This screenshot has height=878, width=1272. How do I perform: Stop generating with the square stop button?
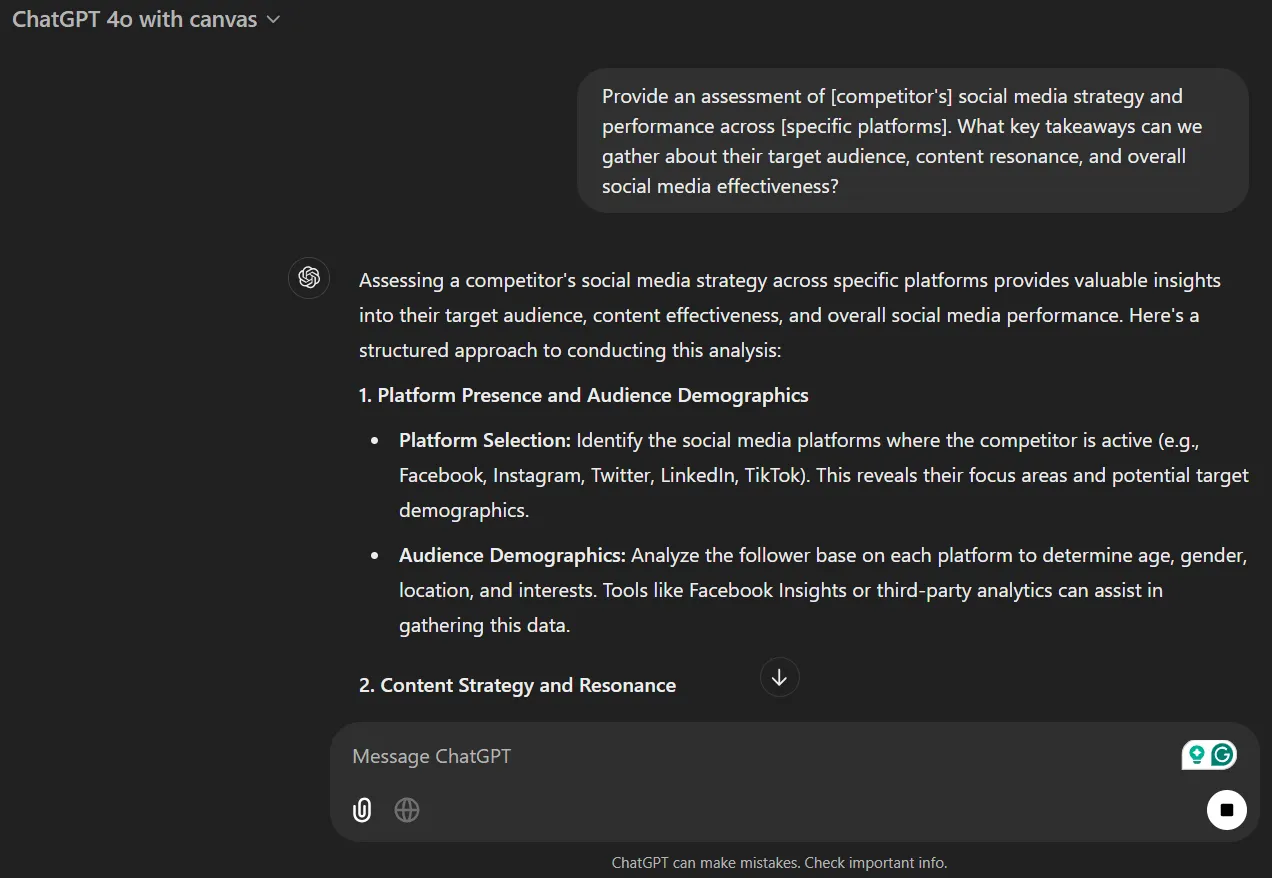point(1227,810)
